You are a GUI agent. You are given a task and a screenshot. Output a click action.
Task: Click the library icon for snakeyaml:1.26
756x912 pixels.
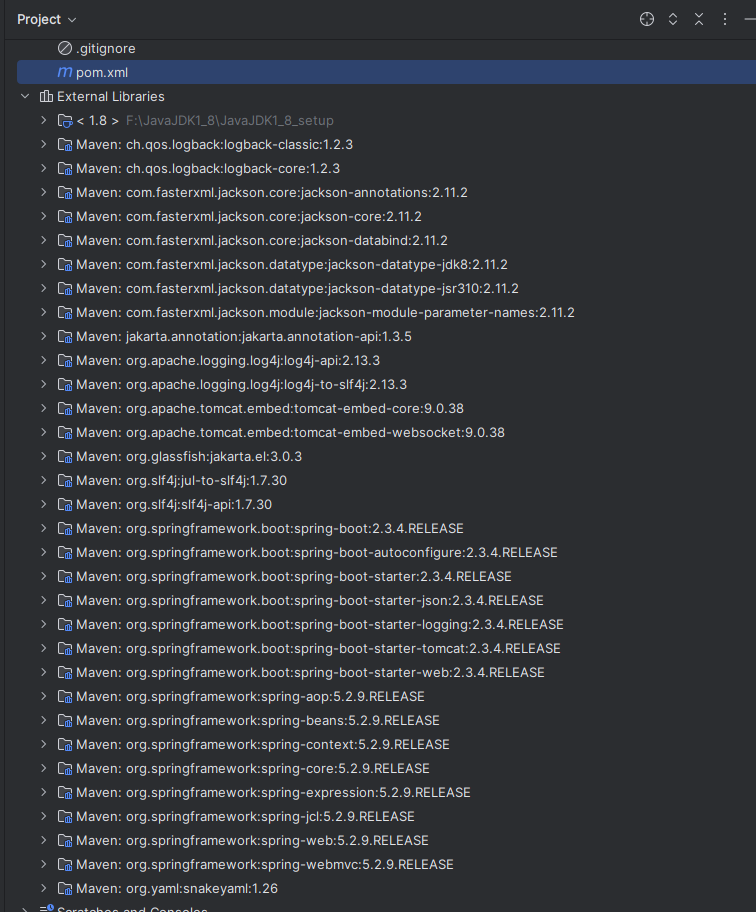pyautogui.click(x=65, y=889)
